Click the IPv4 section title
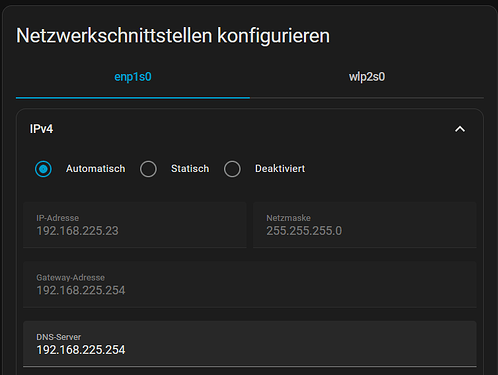The height and width of the screenshot is (375, 498). click(x=41, y=129)
